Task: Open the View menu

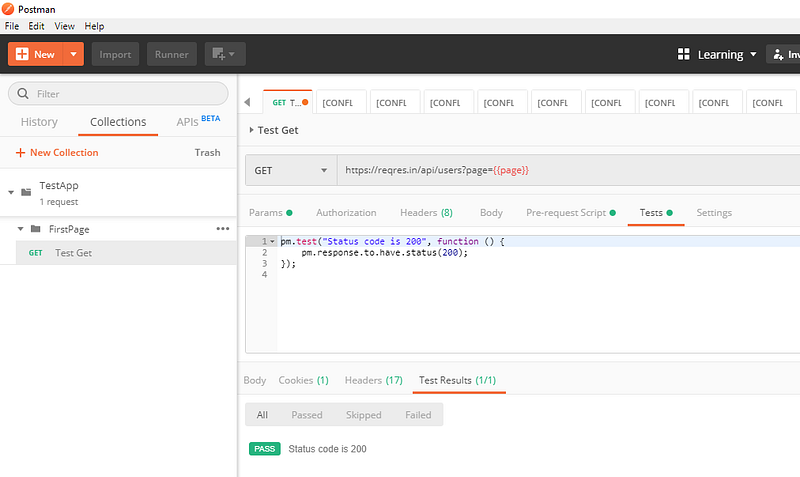Action: [x=65, y=26]
